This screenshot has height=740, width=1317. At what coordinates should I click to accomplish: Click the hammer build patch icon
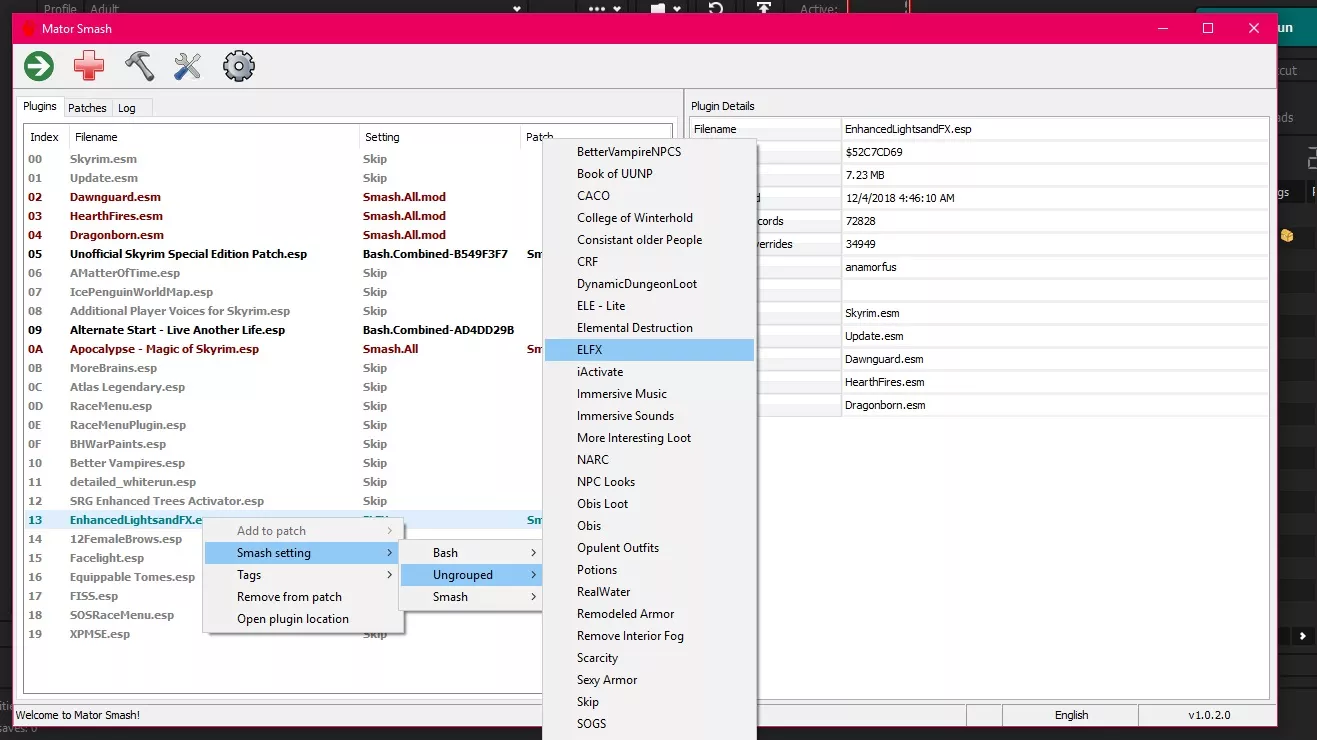coord(139,67)
